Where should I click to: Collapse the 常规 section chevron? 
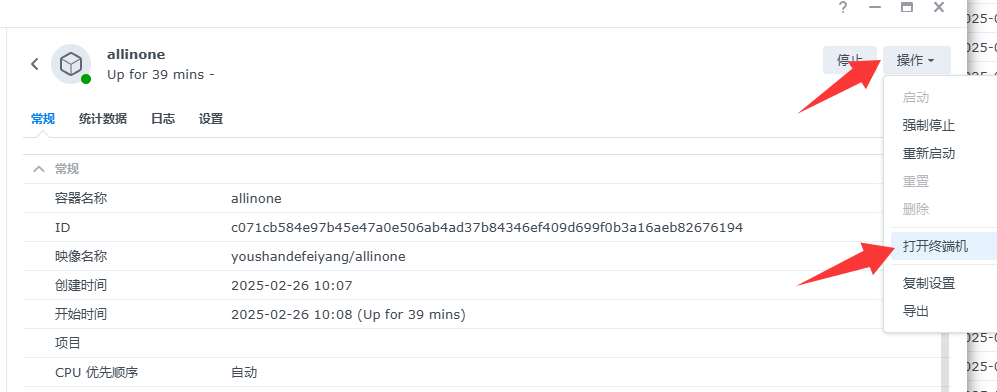pyautogui.click(x=39, y=169)
